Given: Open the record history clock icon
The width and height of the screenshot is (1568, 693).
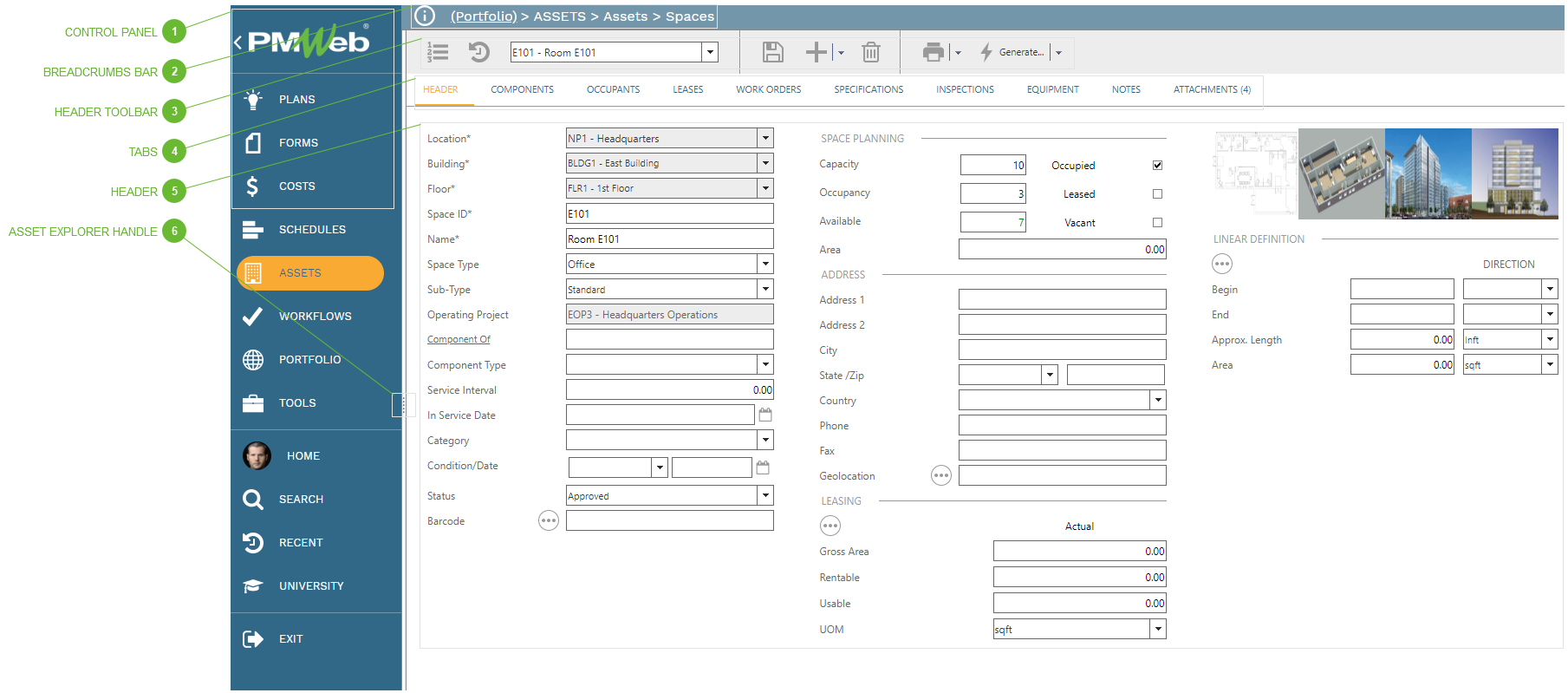Looking at the screenshot, I should (x=478, y=53).
